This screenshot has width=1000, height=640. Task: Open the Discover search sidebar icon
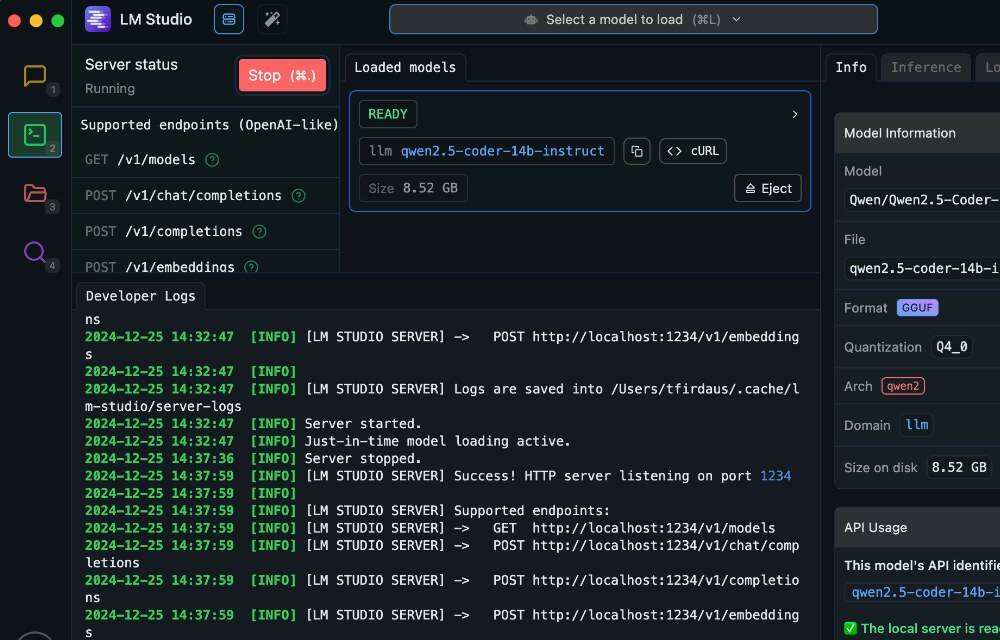click(35, 251)
